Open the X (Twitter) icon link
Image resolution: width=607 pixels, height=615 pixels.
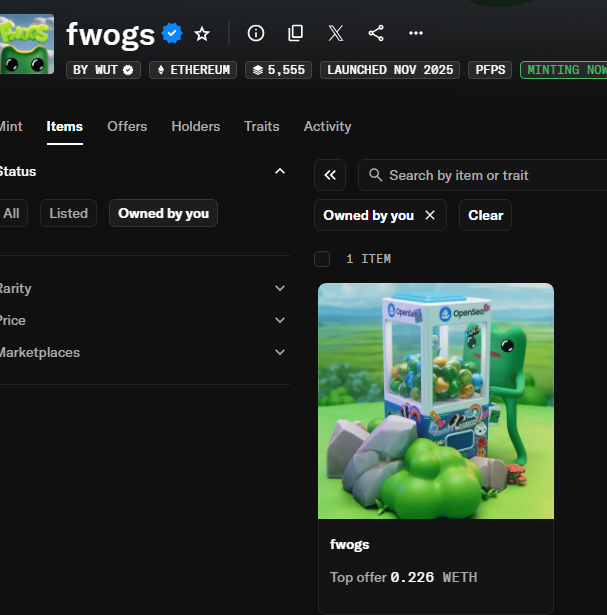tap(336, 33)
